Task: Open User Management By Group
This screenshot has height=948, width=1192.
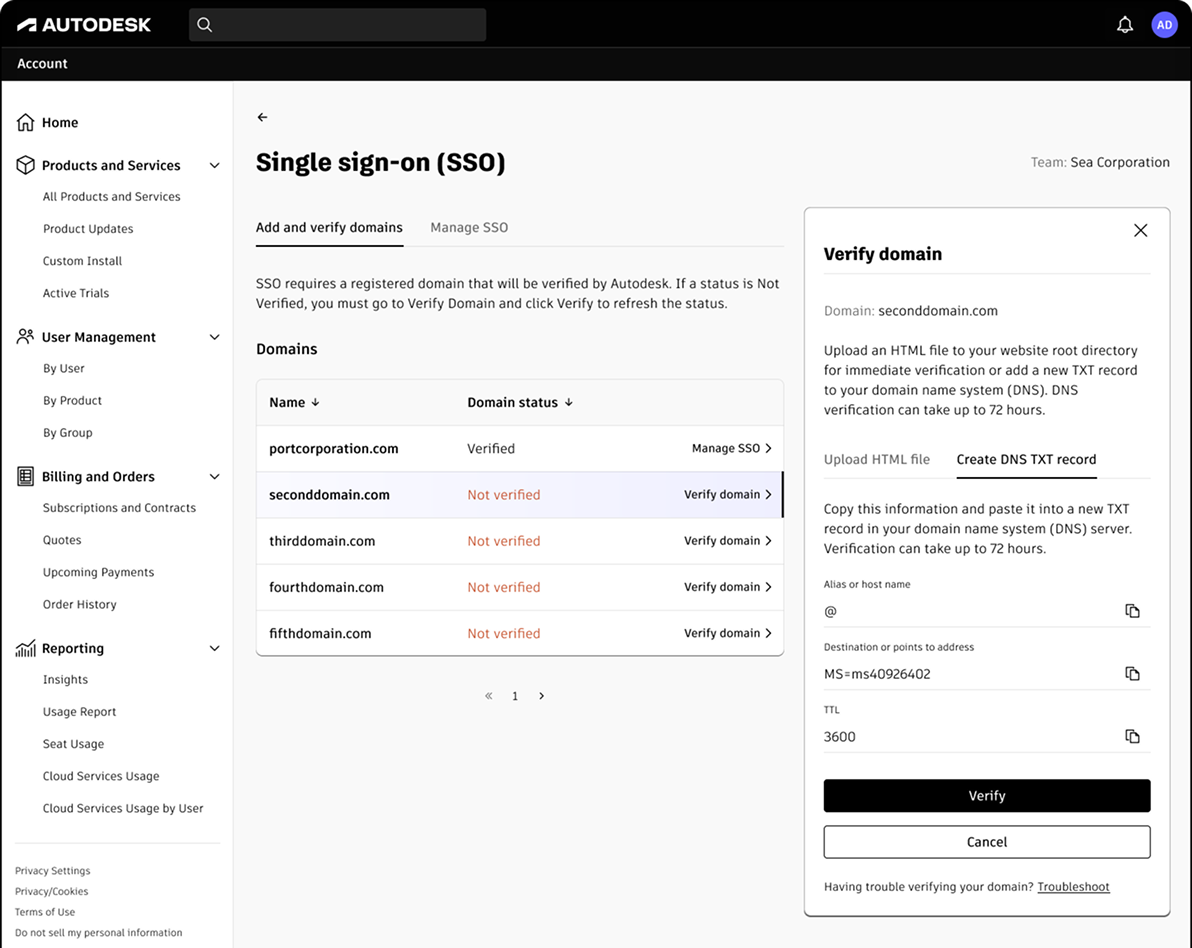Action: click(68, 433)
